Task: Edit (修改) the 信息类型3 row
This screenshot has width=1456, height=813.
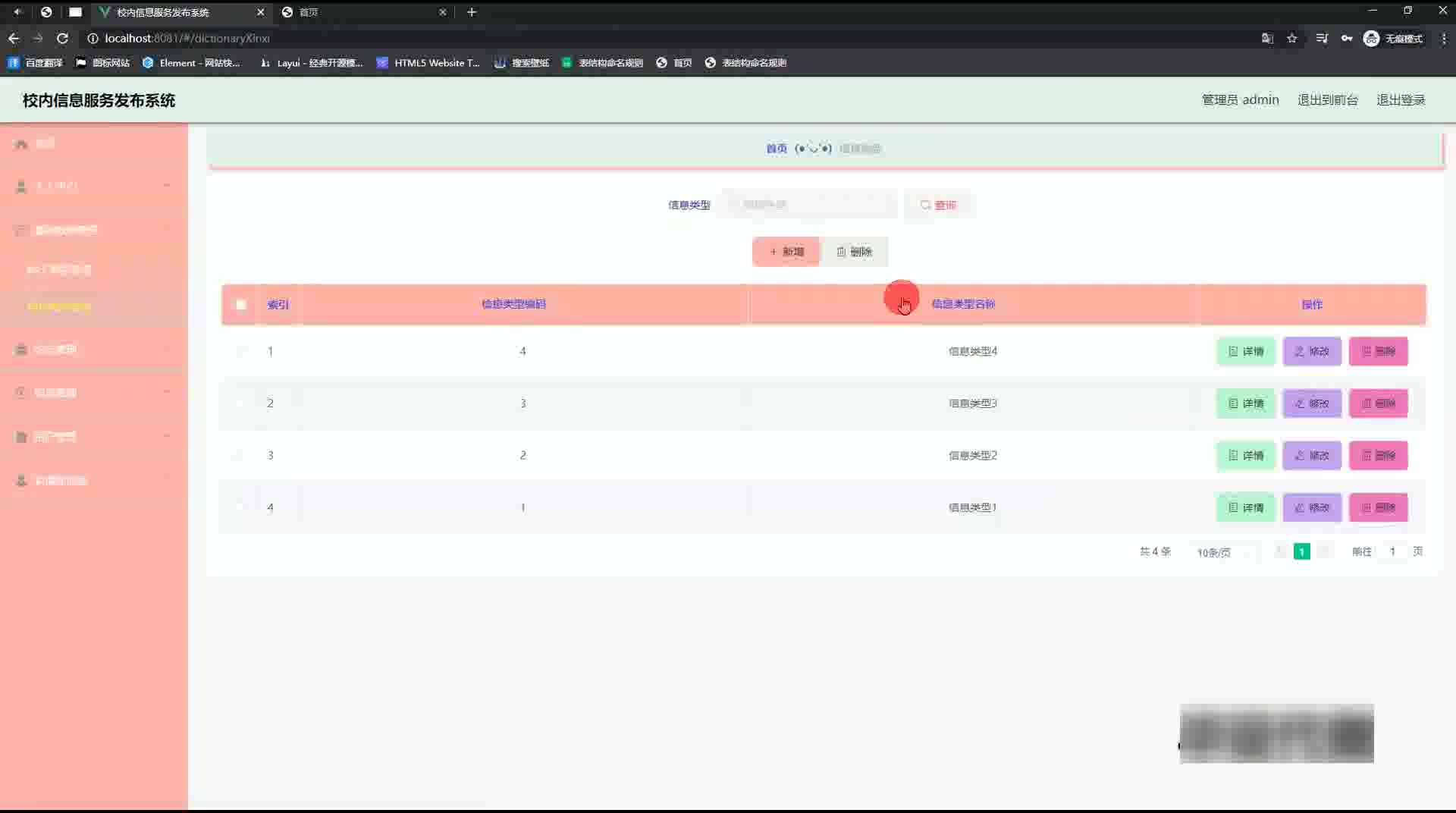Action: click(1312, 403)
